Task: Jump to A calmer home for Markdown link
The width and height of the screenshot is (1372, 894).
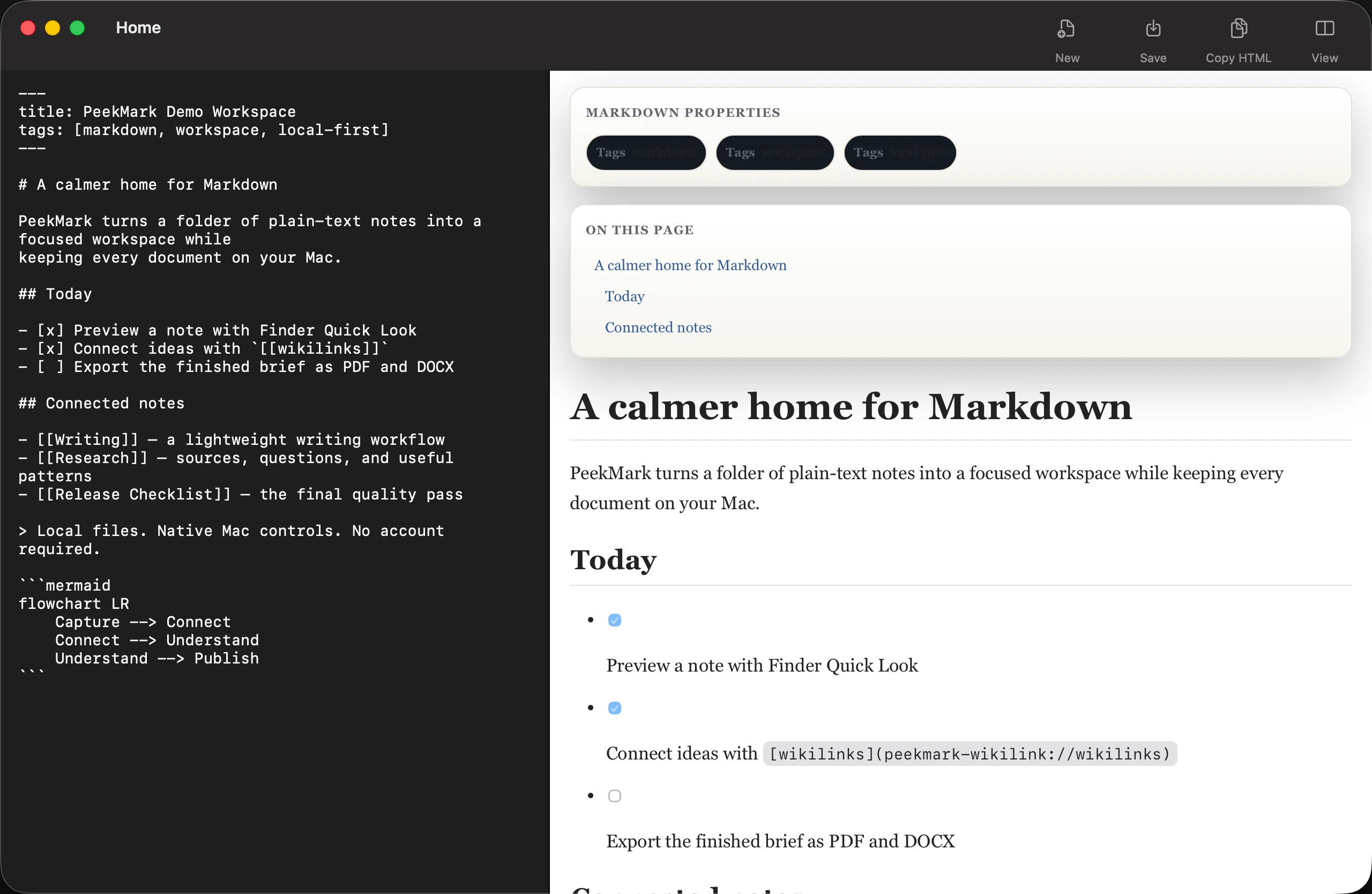Action: [x=690, y=265]
